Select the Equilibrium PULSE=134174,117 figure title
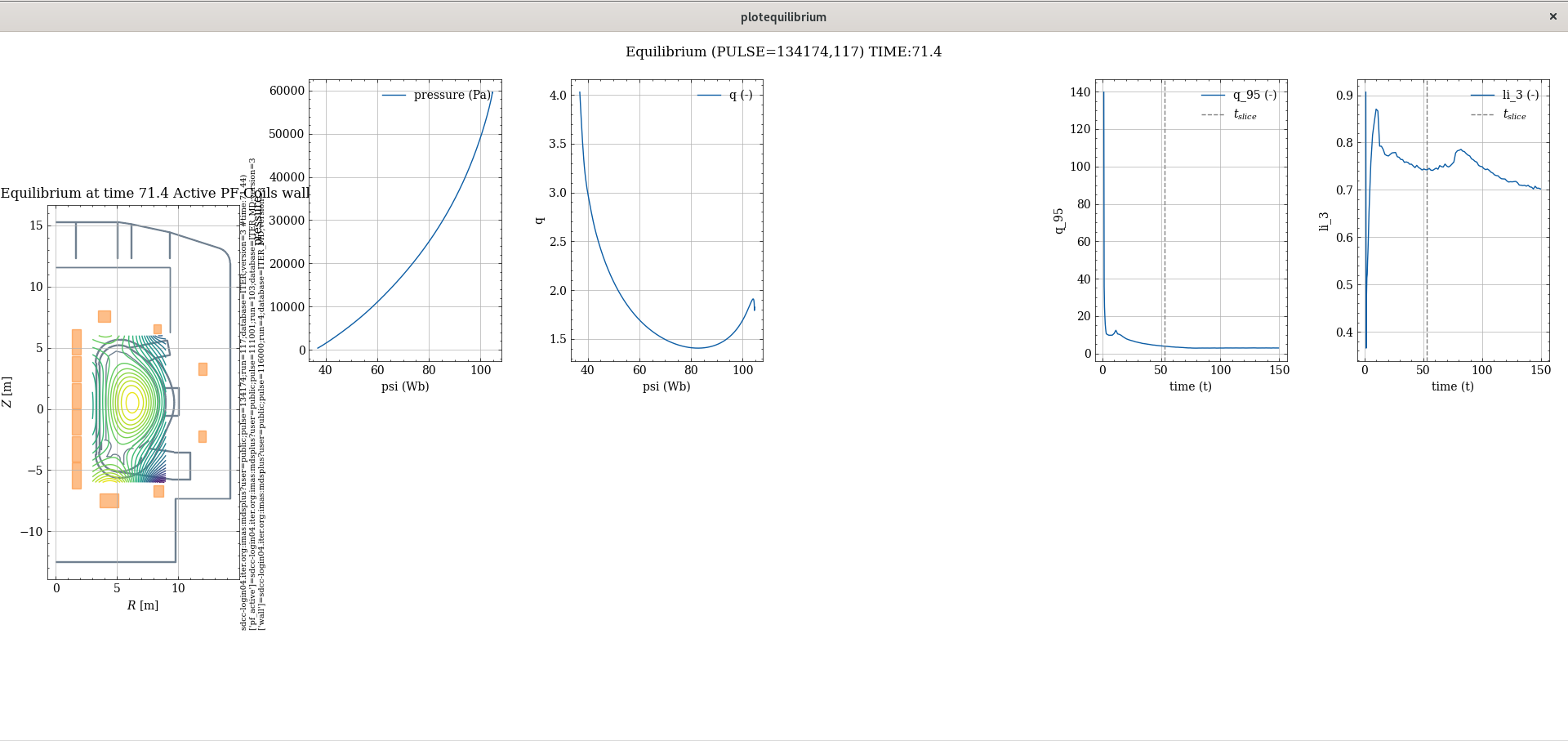The height and width of the screenshot is (741, 1568). click(783, 51)
